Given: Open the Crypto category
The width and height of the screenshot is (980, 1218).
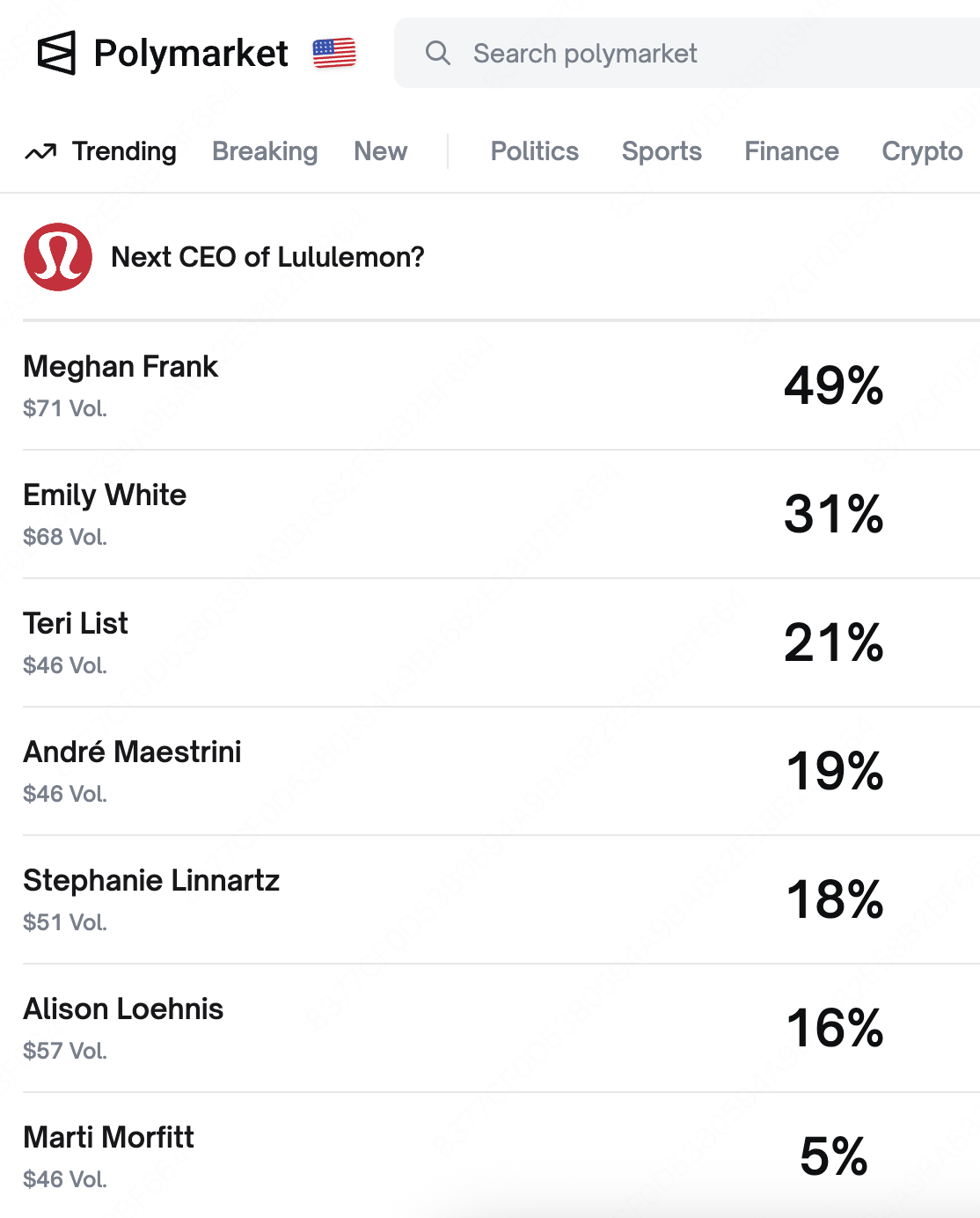Looking at the screenshot, I should click(x=922, y=151).
